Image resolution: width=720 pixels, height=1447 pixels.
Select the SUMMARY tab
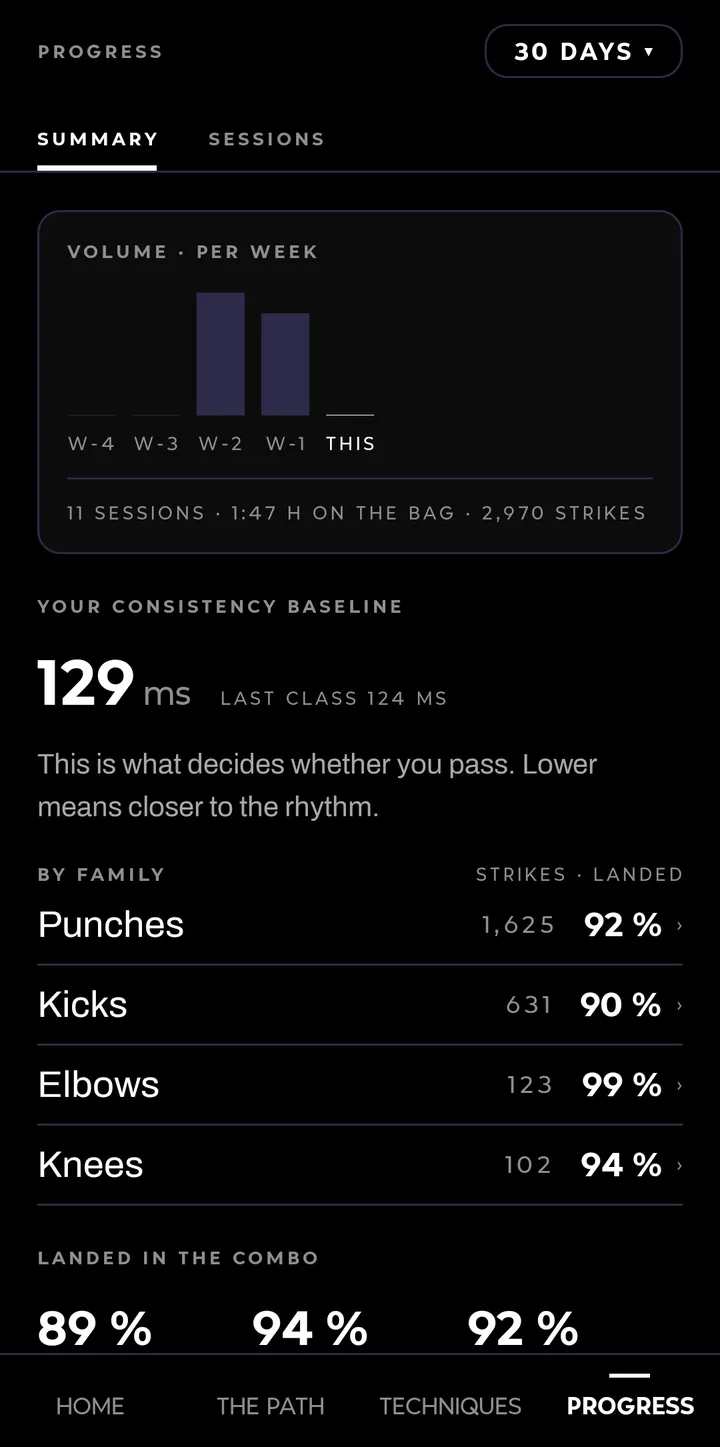pos(97,139)
